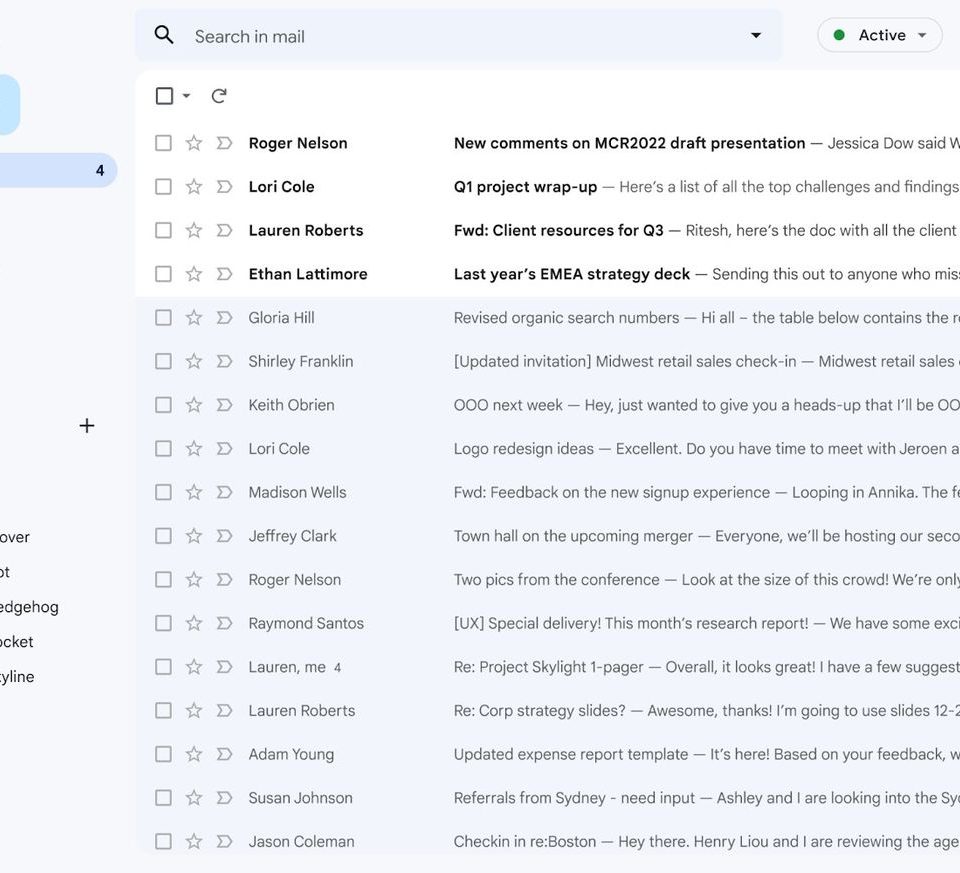Star the Lori Cole Q1 wrap-up email
The width and height of the screenshot is (960, 873).
tap(194, 187)
